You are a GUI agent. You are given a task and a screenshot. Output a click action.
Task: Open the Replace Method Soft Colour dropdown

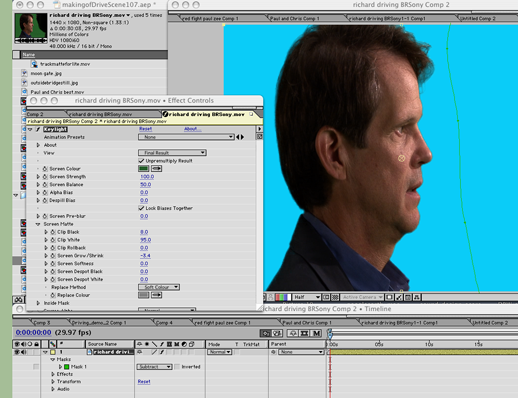tap(159, 287)
